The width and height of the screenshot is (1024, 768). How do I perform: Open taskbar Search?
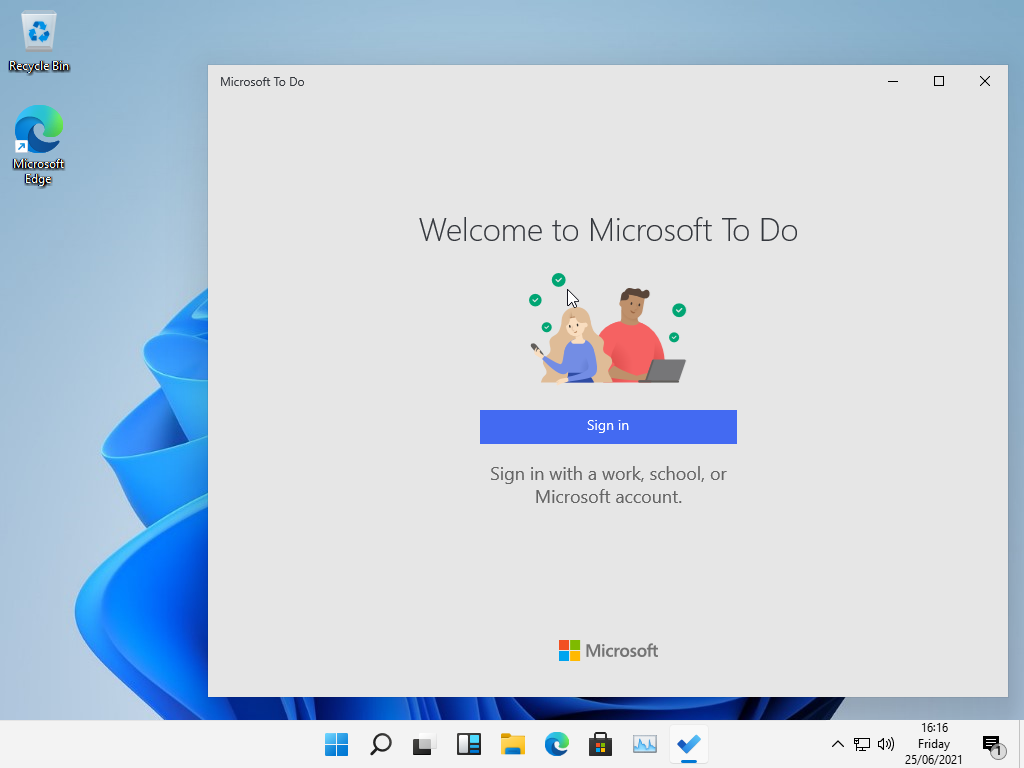click(x=381, y=744)
